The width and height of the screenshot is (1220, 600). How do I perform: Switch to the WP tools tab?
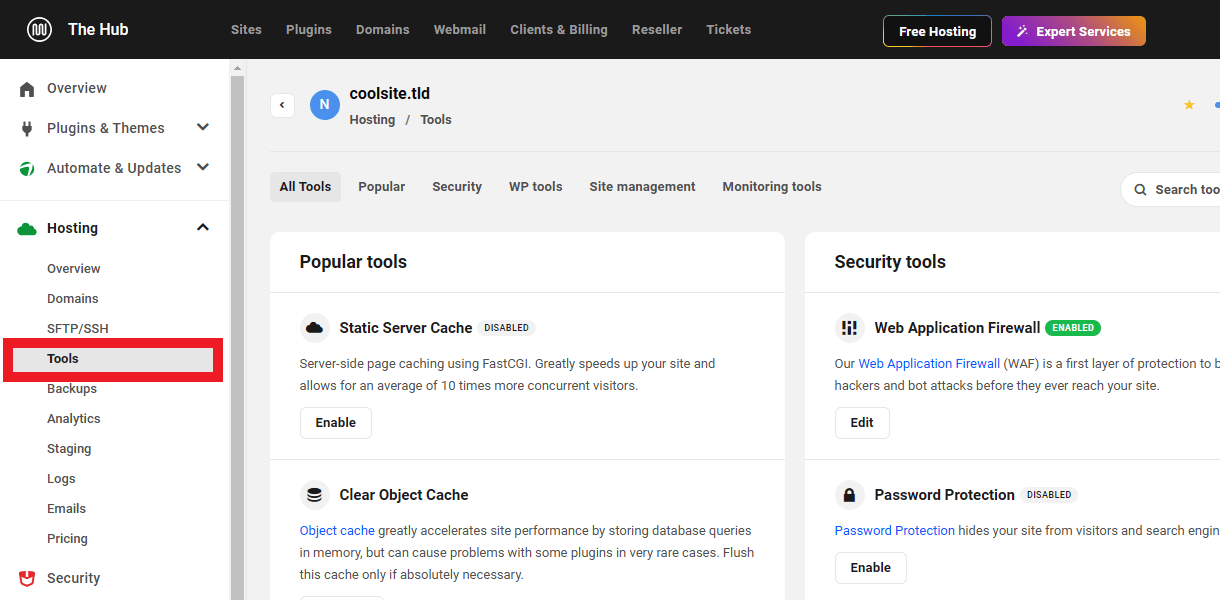tap(536, 187)
